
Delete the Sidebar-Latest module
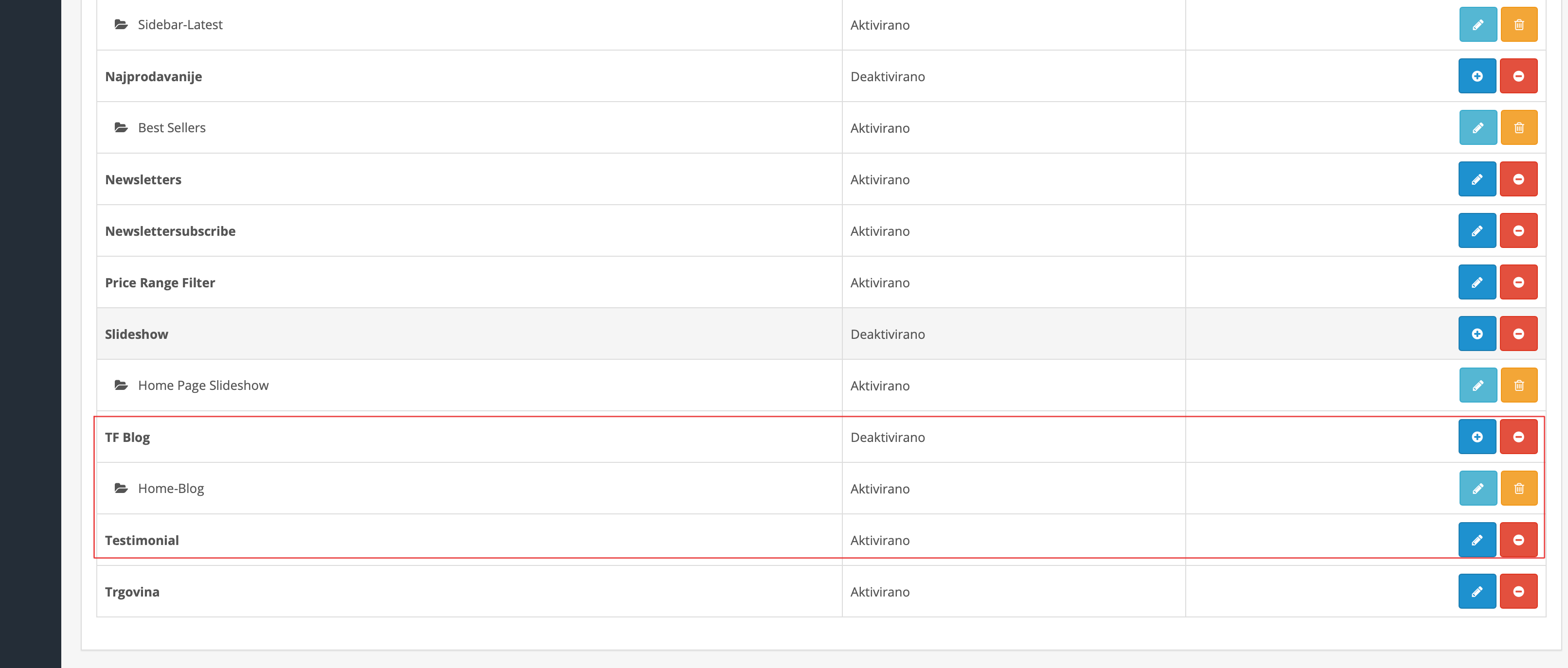(1519, 24)
